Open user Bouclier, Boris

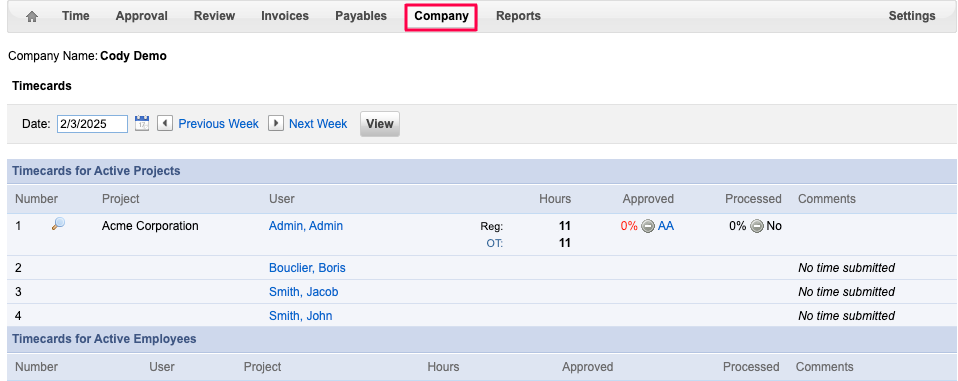coord(307,268)
